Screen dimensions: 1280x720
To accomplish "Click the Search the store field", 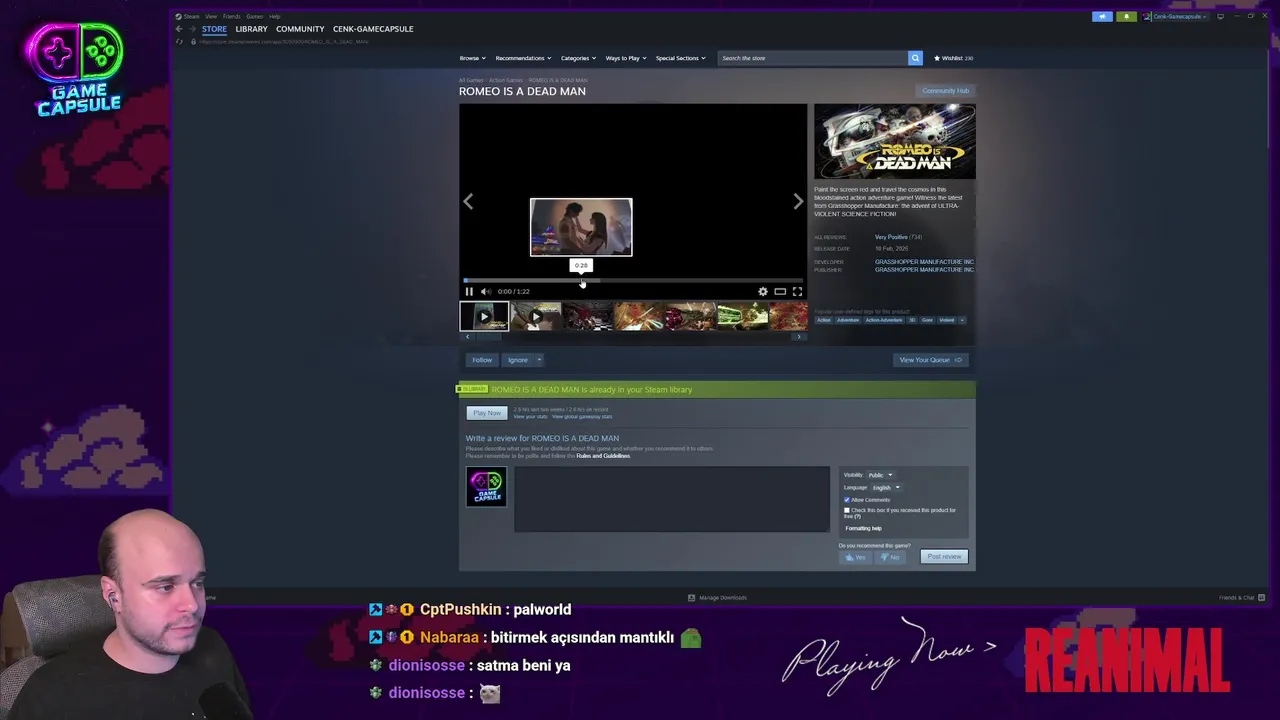I will click(x=812, y=58).
